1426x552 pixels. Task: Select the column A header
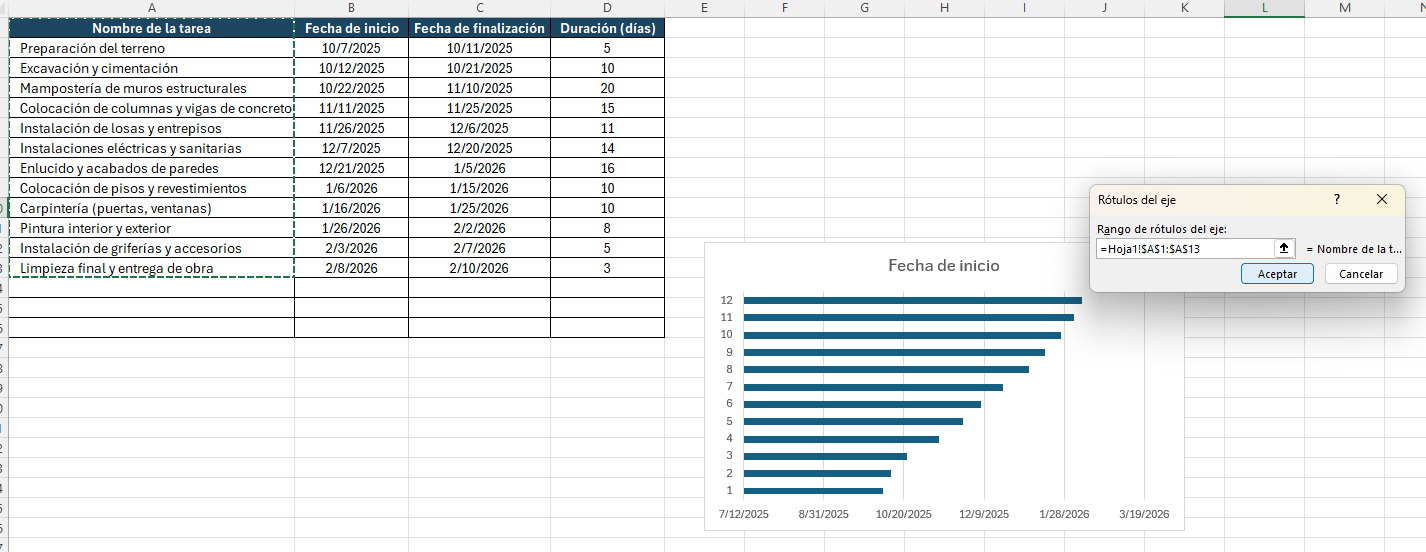tap(151, 8)
